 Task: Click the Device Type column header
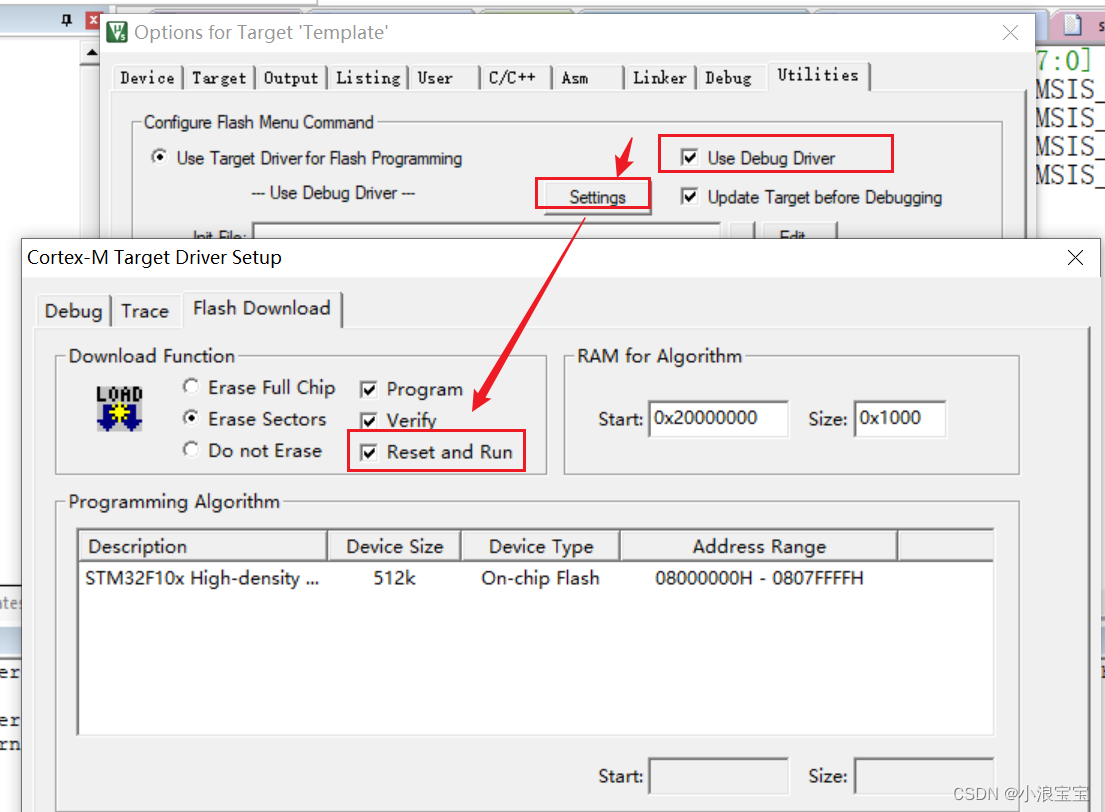pyautogui.click(x=541, y=546)
